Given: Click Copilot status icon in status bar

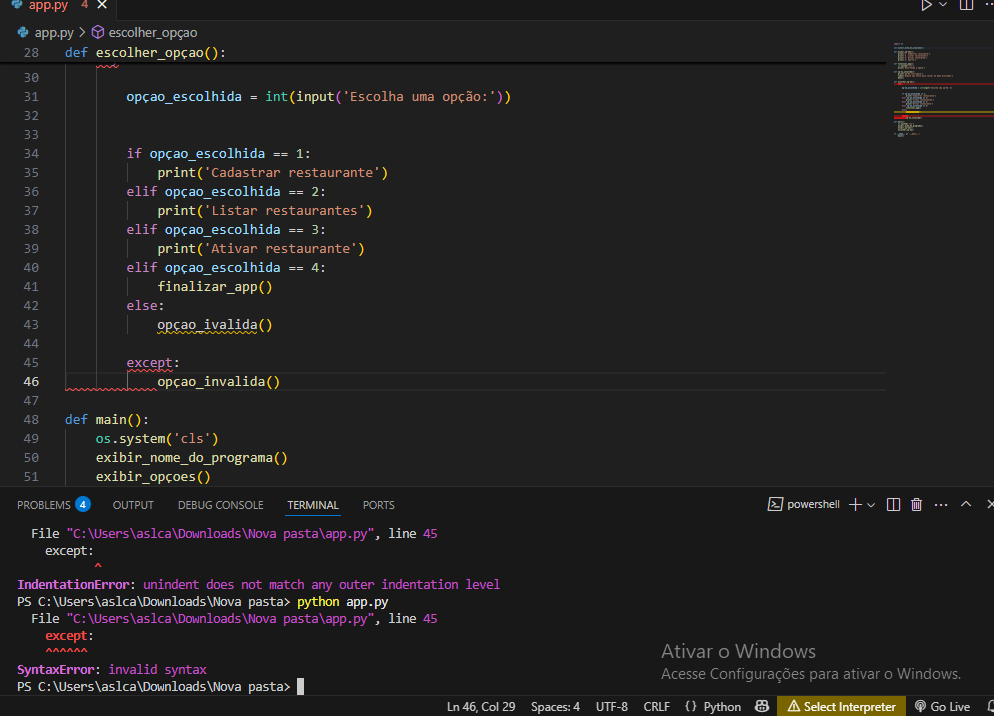Looking at the screenshot, I should 762,706.
